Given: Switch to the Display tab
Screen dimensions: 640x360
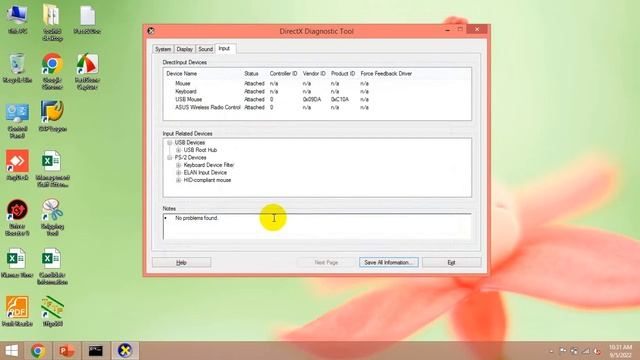Looking at the screenshot, I should click(x=184, y=49).
